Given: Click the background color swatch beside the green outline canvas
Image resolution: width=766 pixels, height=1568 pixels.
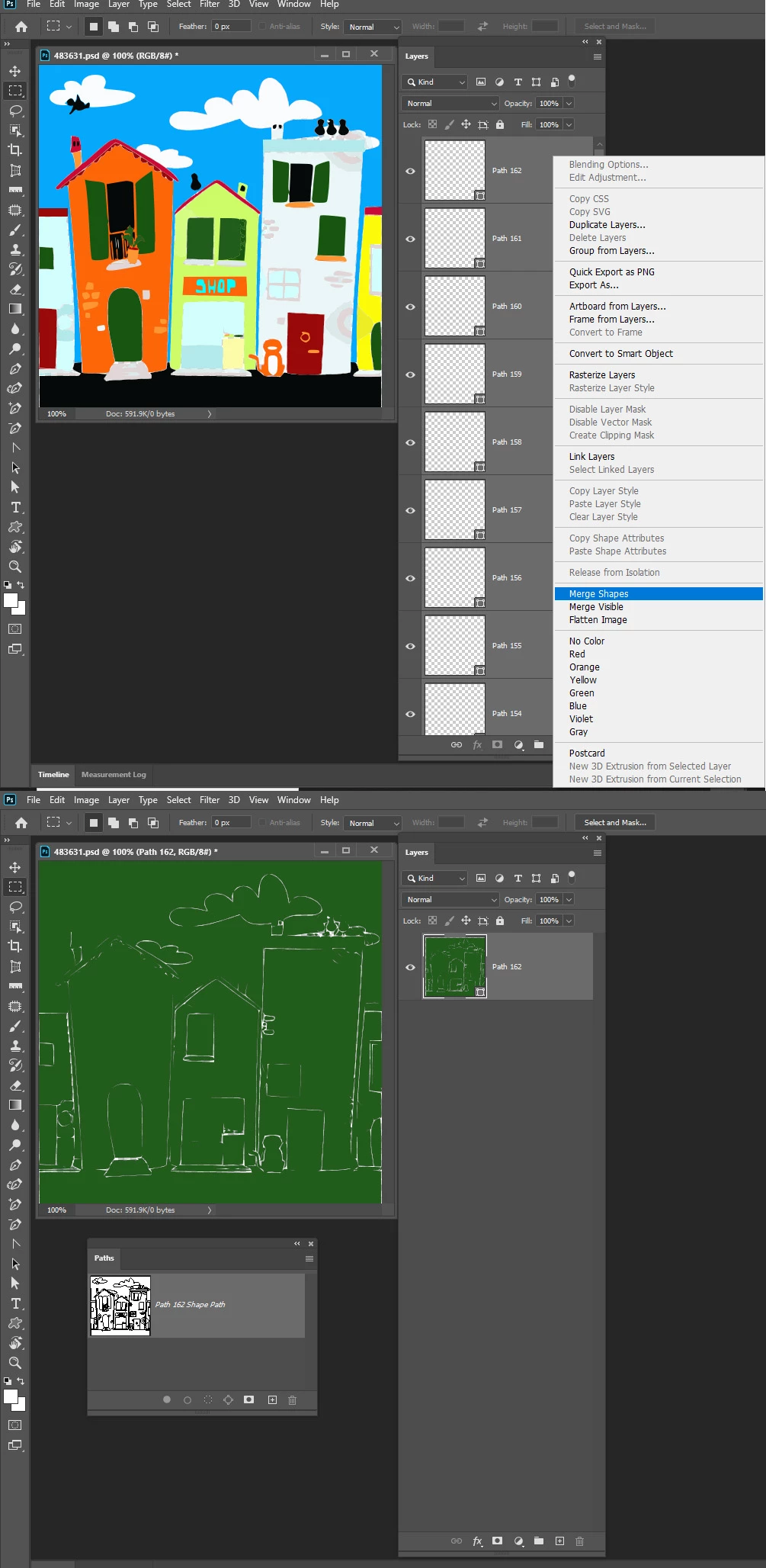Looking at the screenshot, I should coord(21,1405).
